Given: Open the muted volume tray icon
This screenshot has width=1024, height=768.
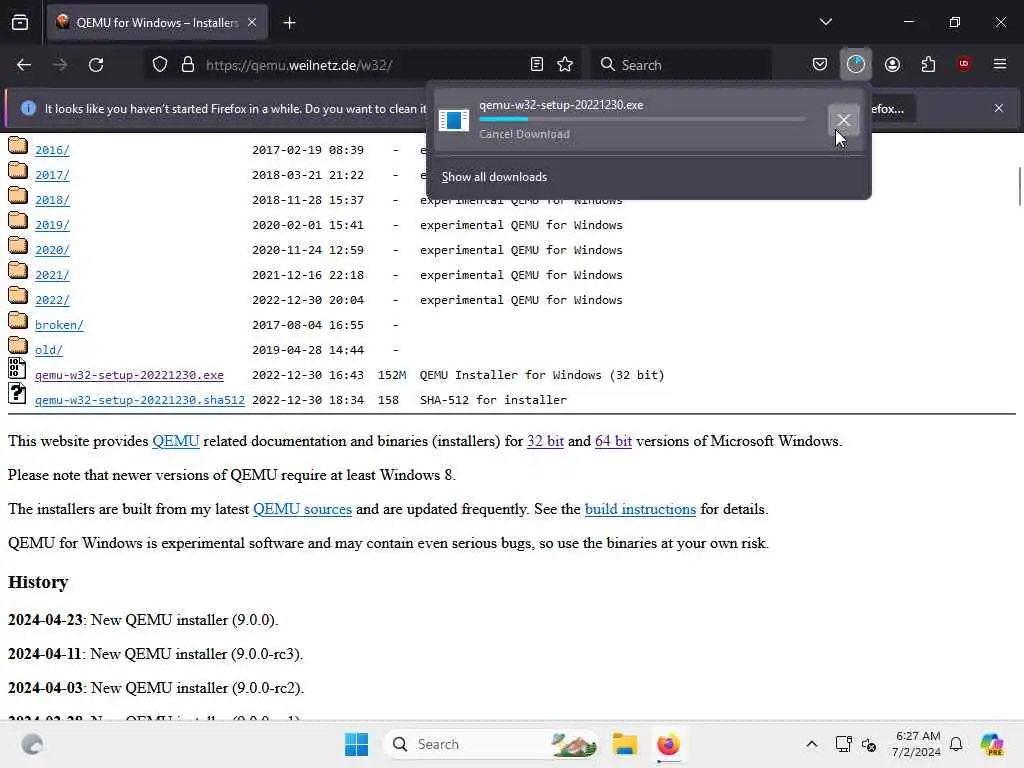Looking at the screenshot, I should pos(869,744).
